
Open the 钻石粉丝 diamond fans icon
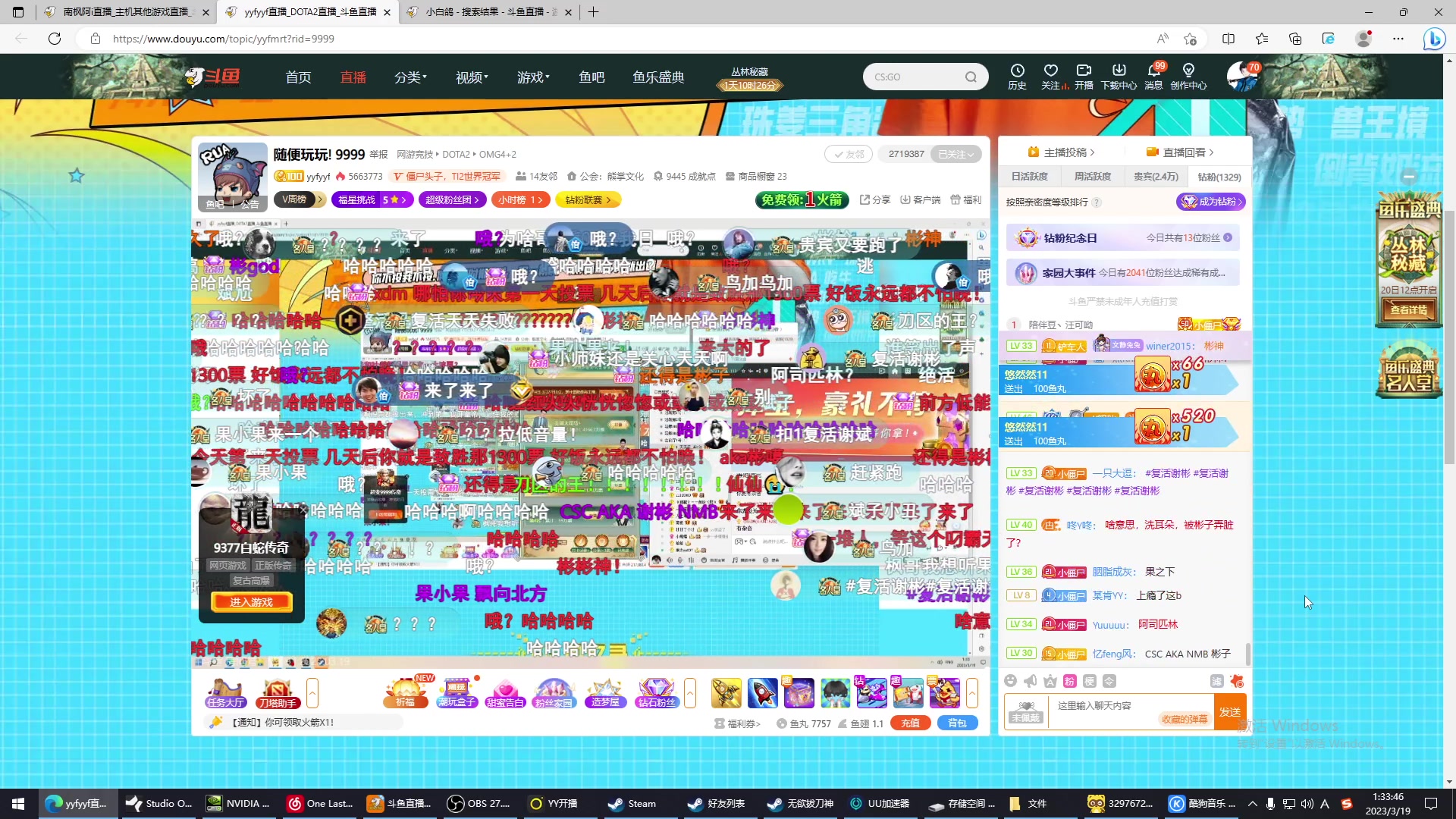pos(657,692)
